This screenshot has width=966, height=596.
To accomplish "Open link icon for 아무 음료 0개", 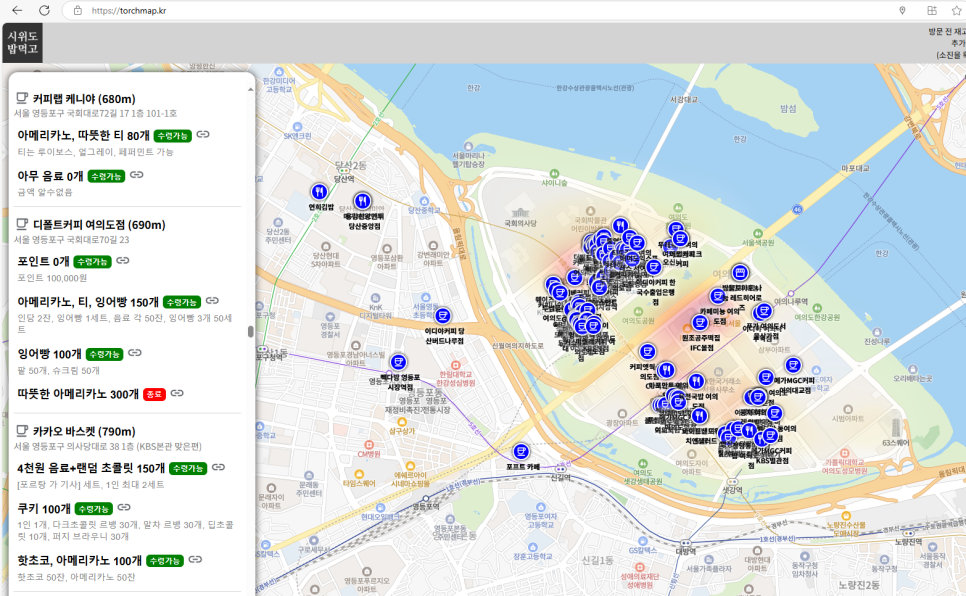I will pos(137,175).
